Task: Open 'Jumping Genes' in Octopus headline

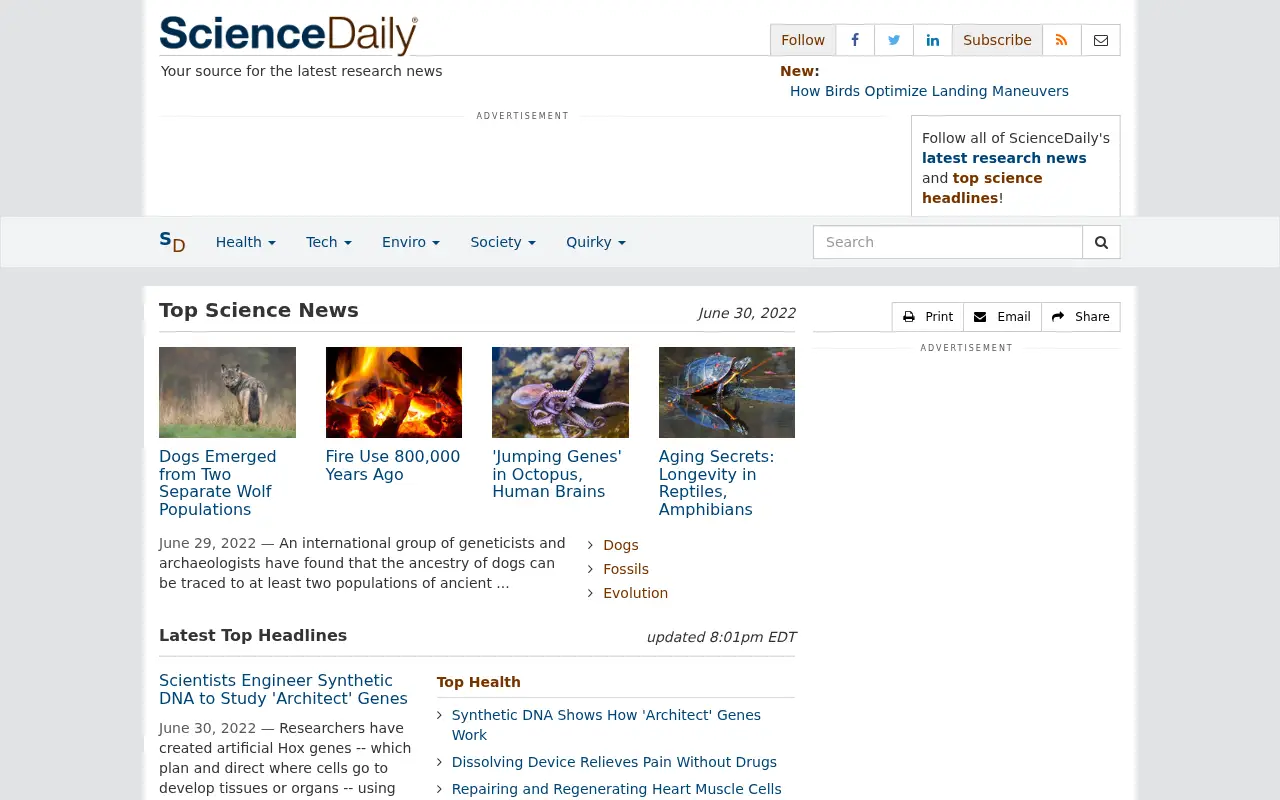Action: tap(557, 474)
